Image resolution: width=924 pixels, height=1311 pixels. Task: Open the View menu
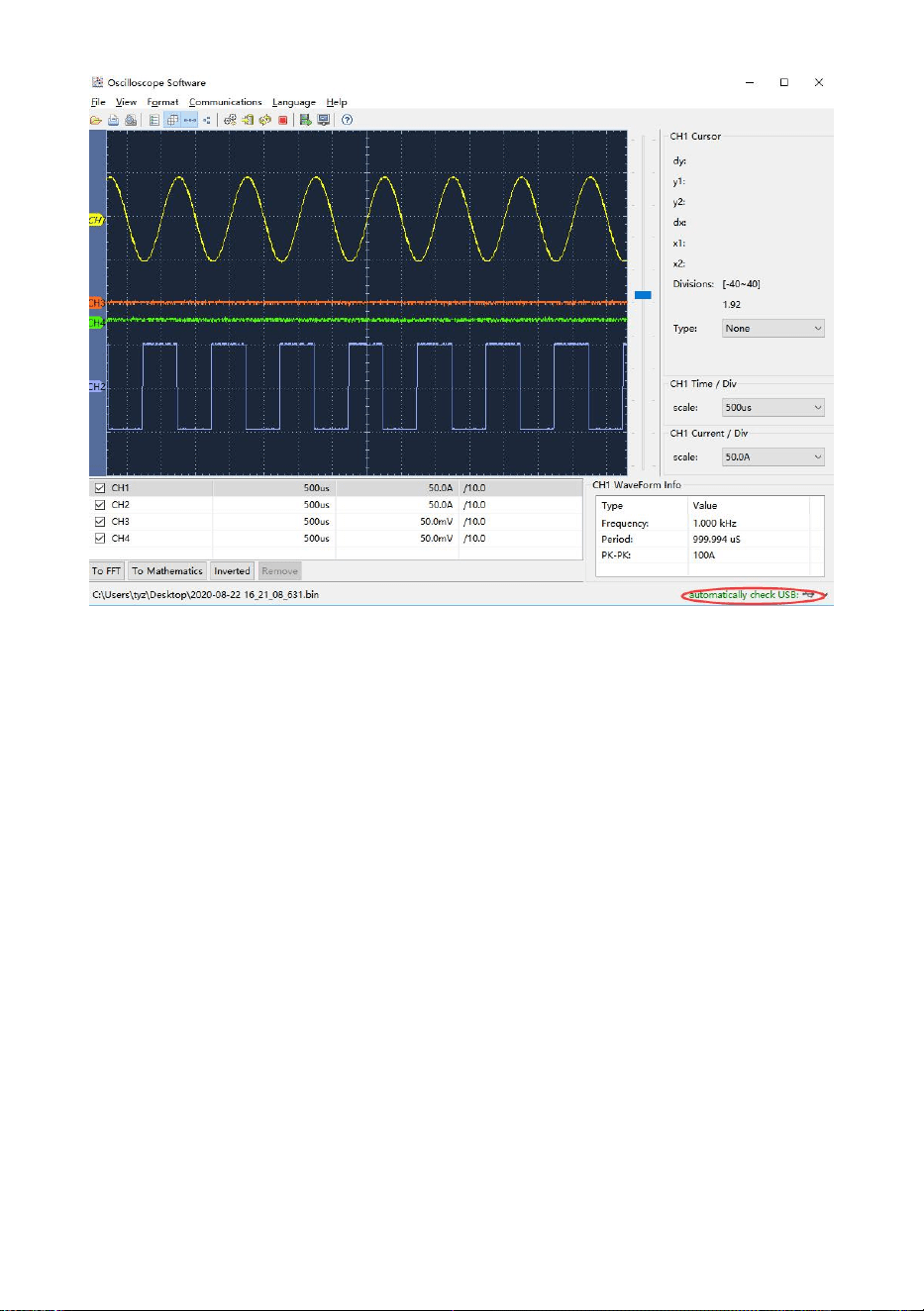[127, 102]
